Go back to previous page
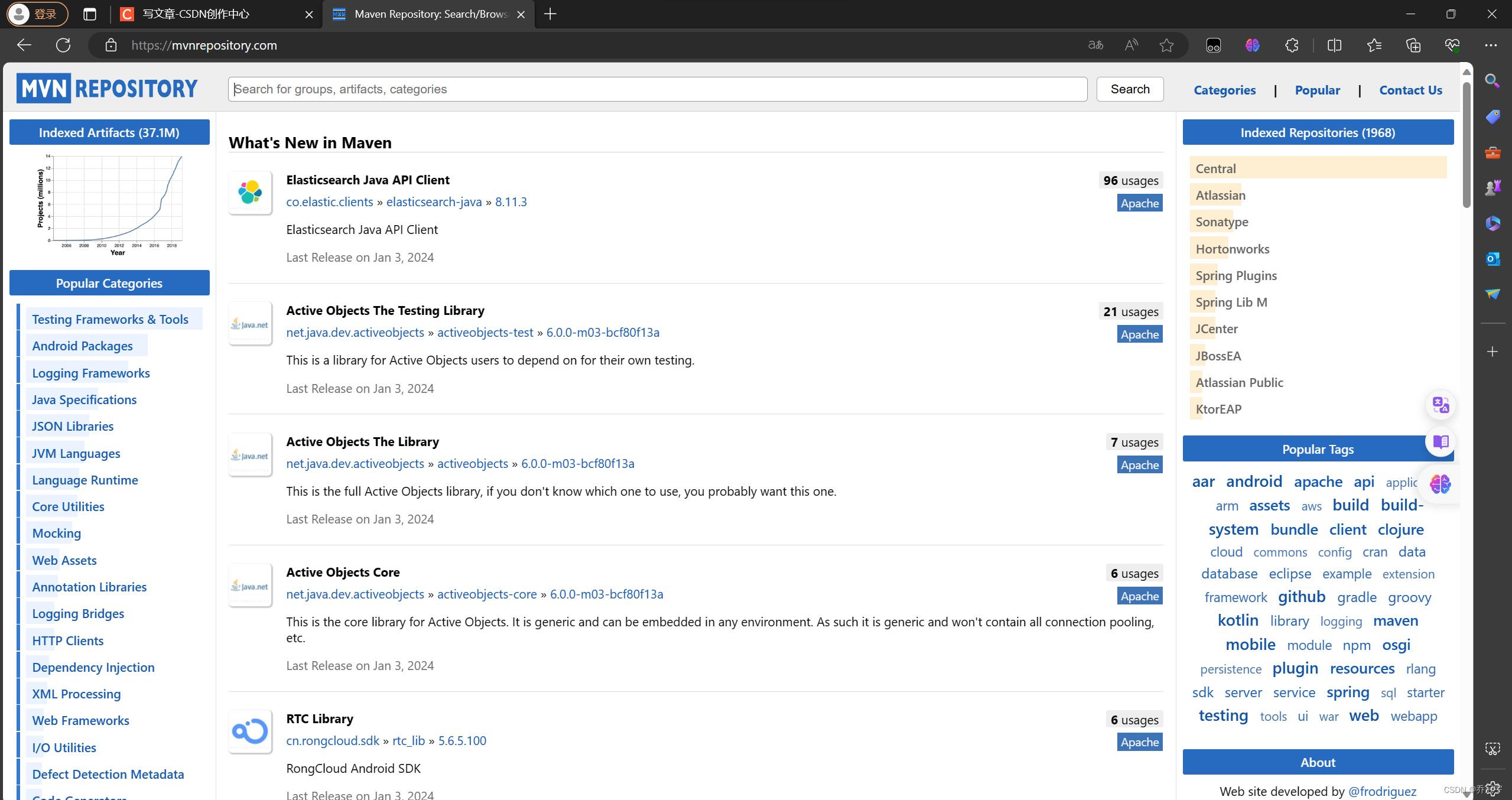 (24, 45)
